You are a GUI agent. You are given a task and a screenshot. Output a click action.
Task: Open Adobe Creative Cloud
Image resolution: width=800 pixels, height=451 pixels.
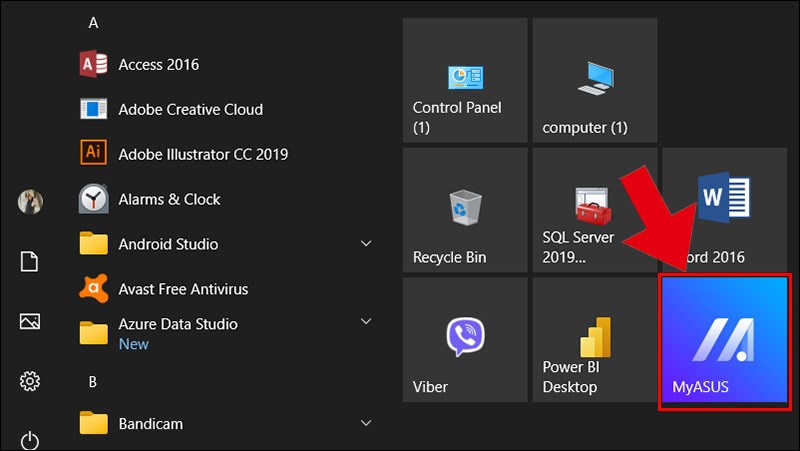pos(224,109)
